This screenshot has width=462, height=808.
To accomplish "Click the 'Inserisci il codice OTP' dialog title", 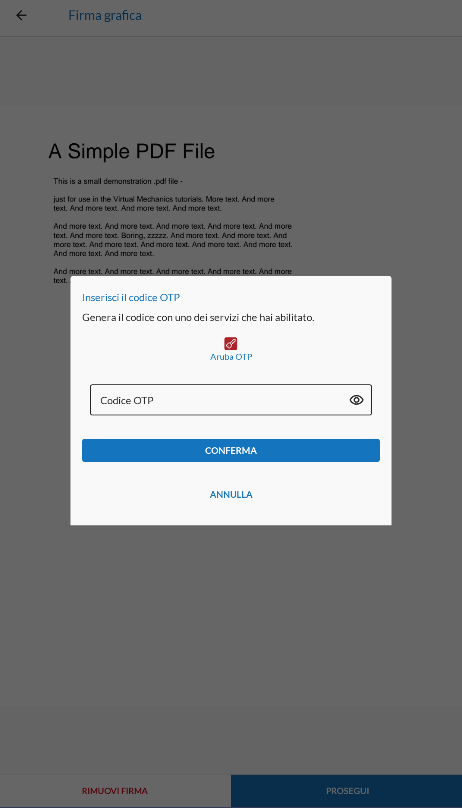I will 131,297.
